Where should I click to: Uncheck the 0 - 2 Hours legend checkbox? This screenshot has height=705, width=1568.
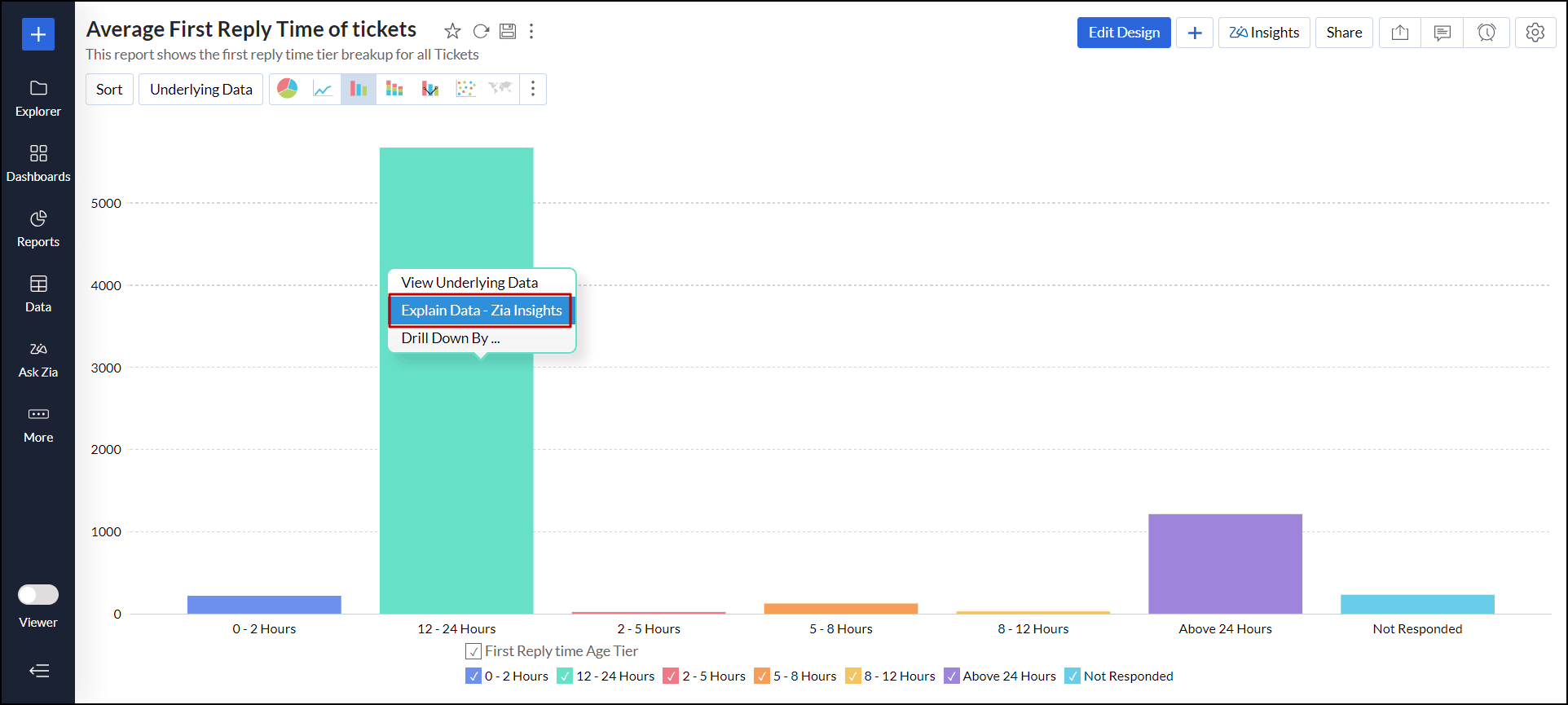473,676
